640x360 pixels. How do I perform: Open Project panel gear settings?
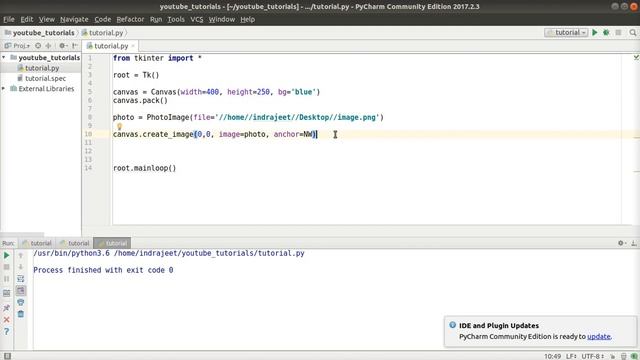click(62, 46)
